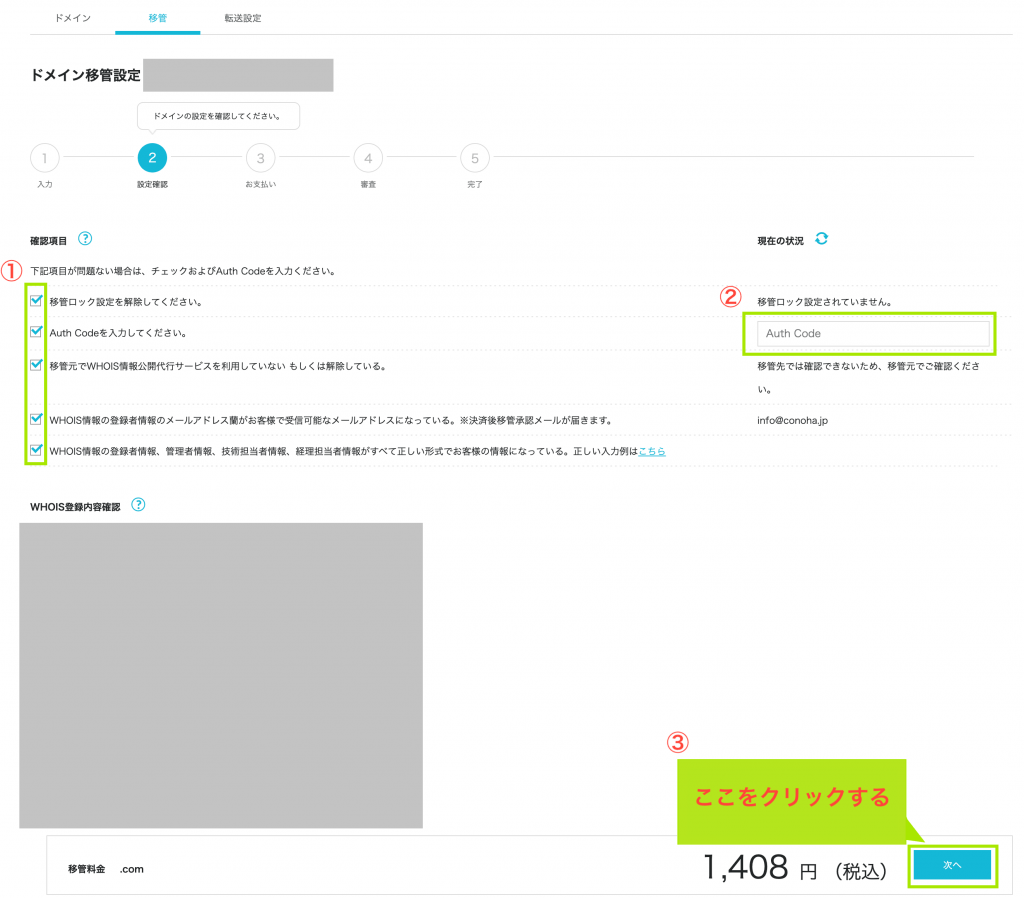
Task: Select the 移管 tab
Action: coord(157,17)
